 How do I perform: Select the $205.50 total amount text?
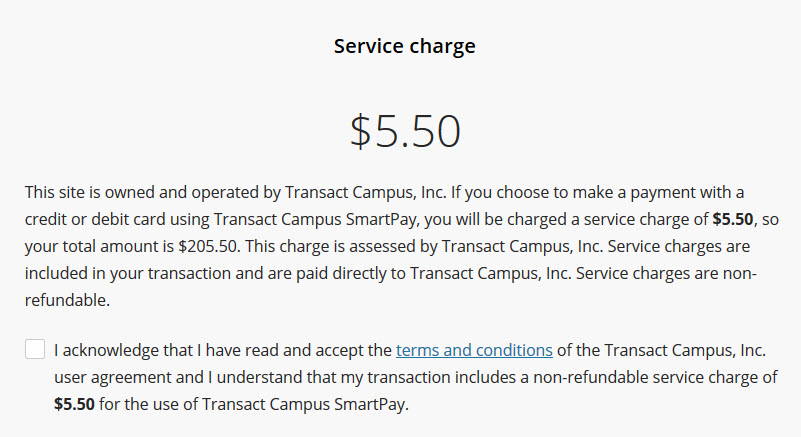208,246
